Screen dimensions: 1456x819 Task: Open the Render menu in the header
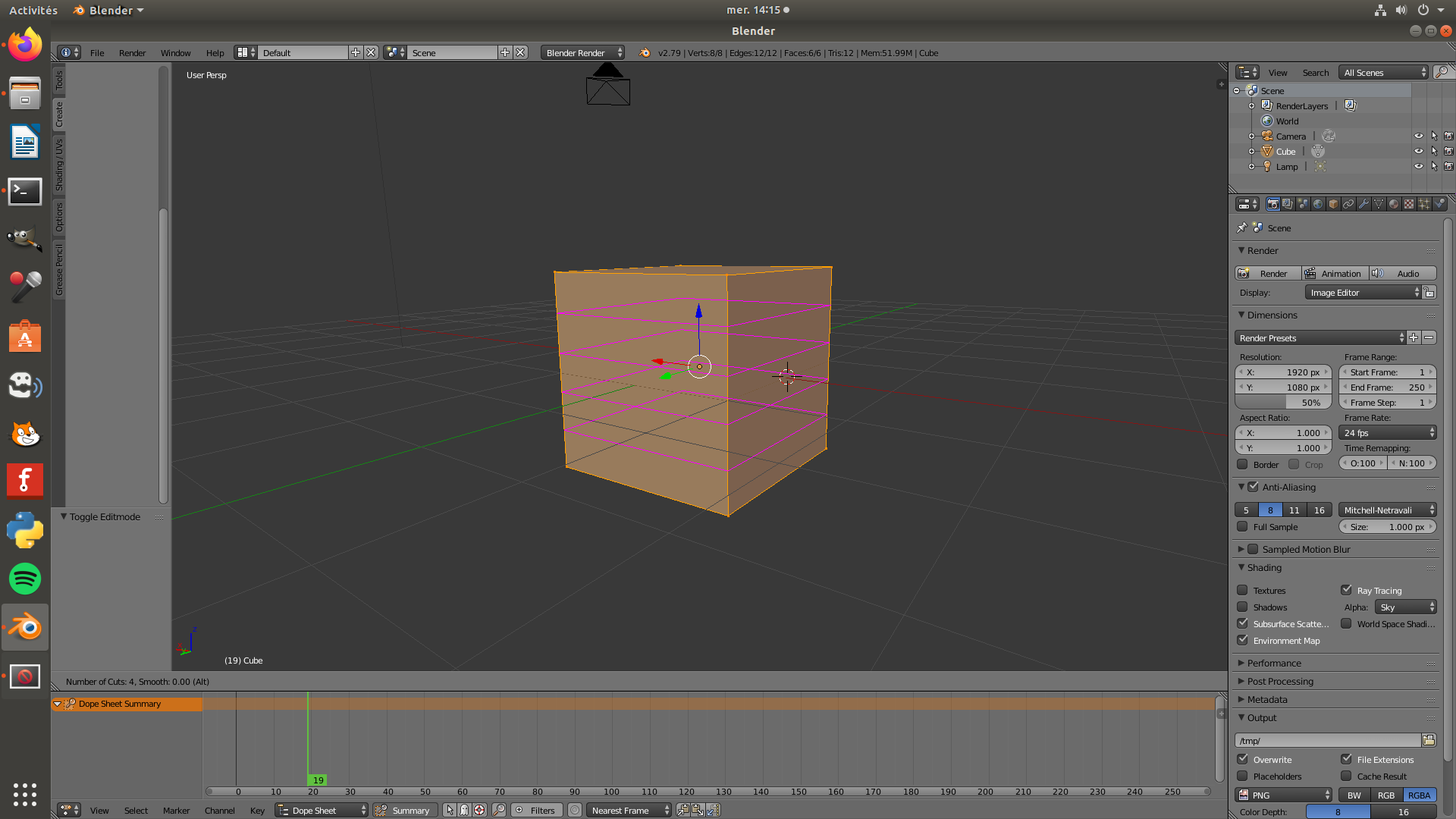pos(132,52)
